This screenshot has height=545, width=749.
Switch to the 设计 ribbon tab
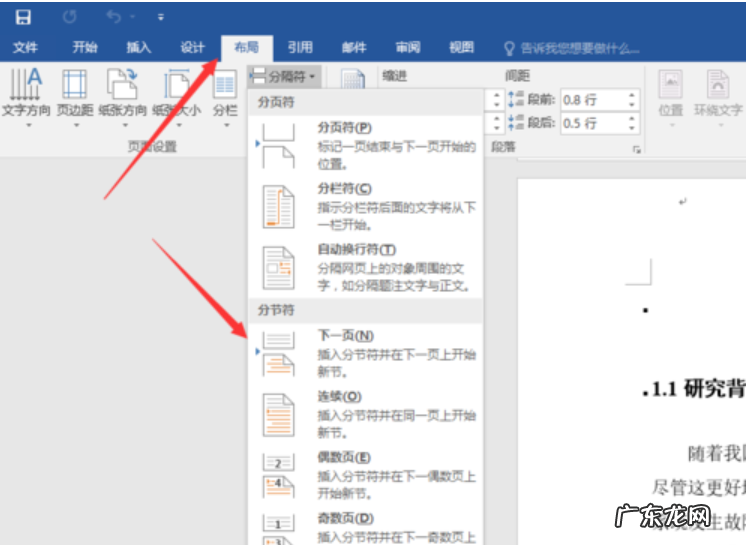click(193, 47)
